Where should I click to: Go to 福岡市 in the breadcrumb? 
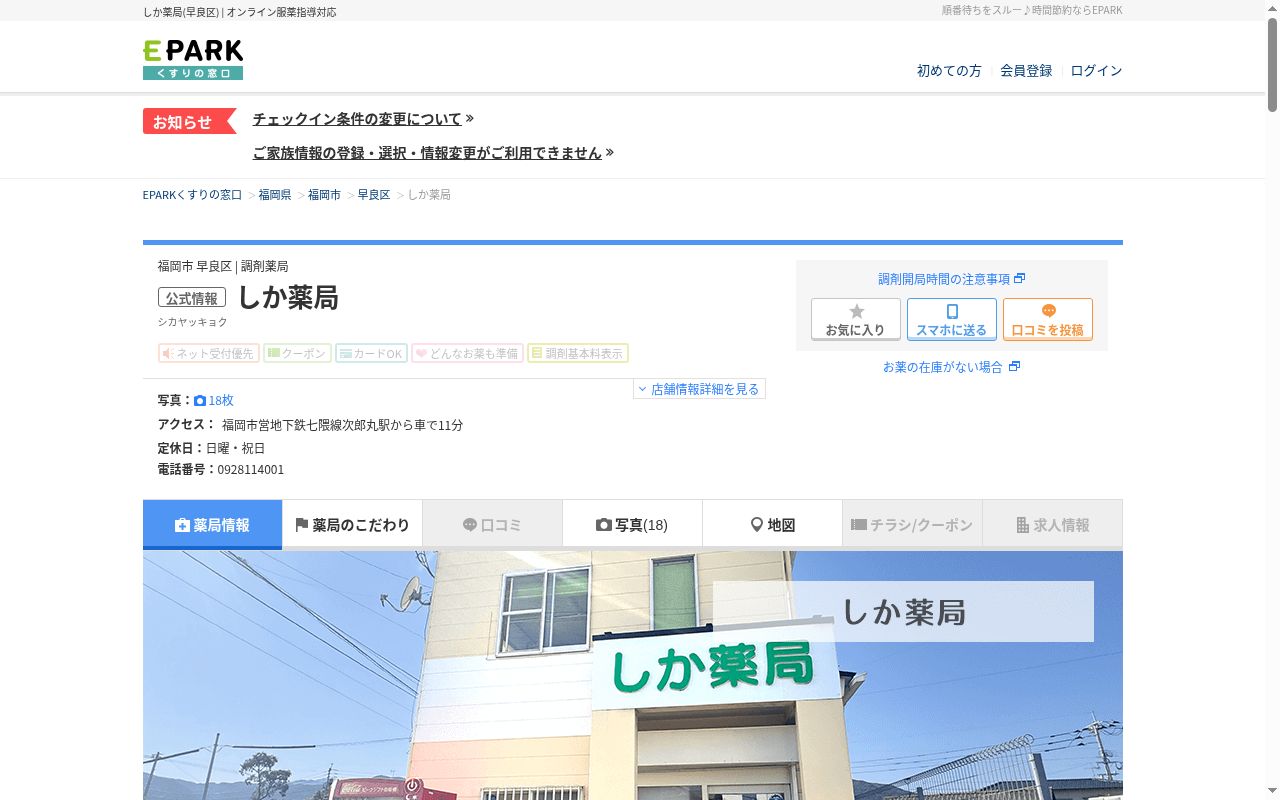click(324, 195)
